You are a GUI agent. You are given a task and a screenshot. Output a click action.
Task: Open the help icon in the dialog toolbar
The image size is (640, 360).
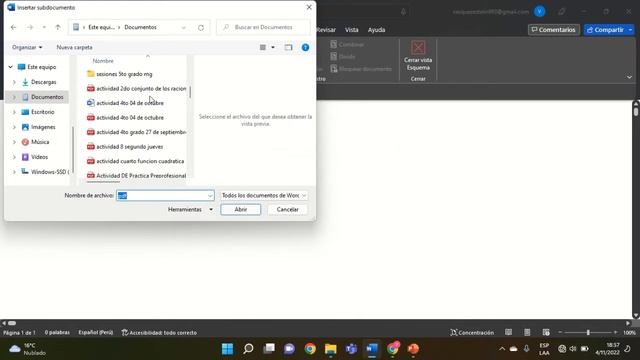coord(305,47)
